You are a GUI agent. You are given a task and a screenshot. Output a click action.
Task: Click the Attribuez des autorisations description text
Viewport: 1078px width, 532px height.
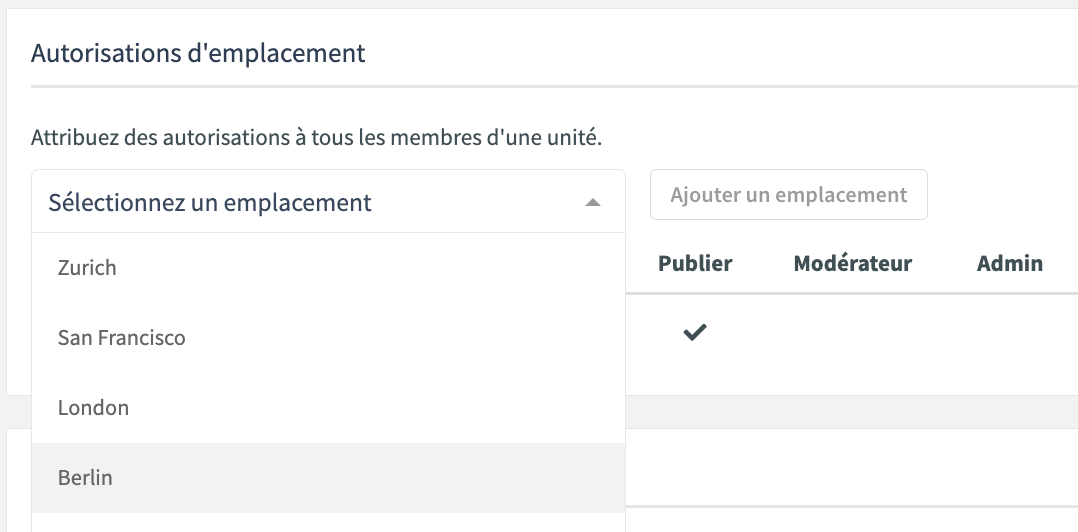pyautogui.click(x=316, y=137)
